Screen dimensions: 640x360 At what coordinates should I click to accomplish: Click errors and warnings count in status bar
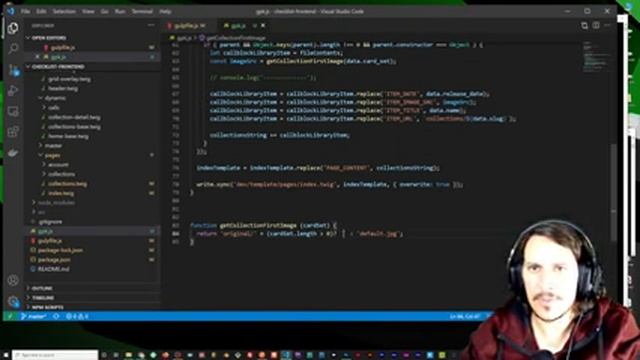click(x=77, y=316)
